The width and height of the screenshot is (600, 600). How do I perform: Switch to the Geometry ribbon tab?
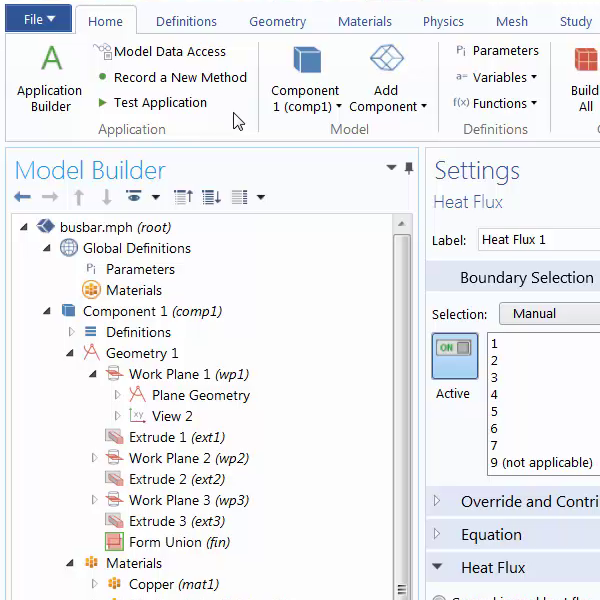point(277,21)
